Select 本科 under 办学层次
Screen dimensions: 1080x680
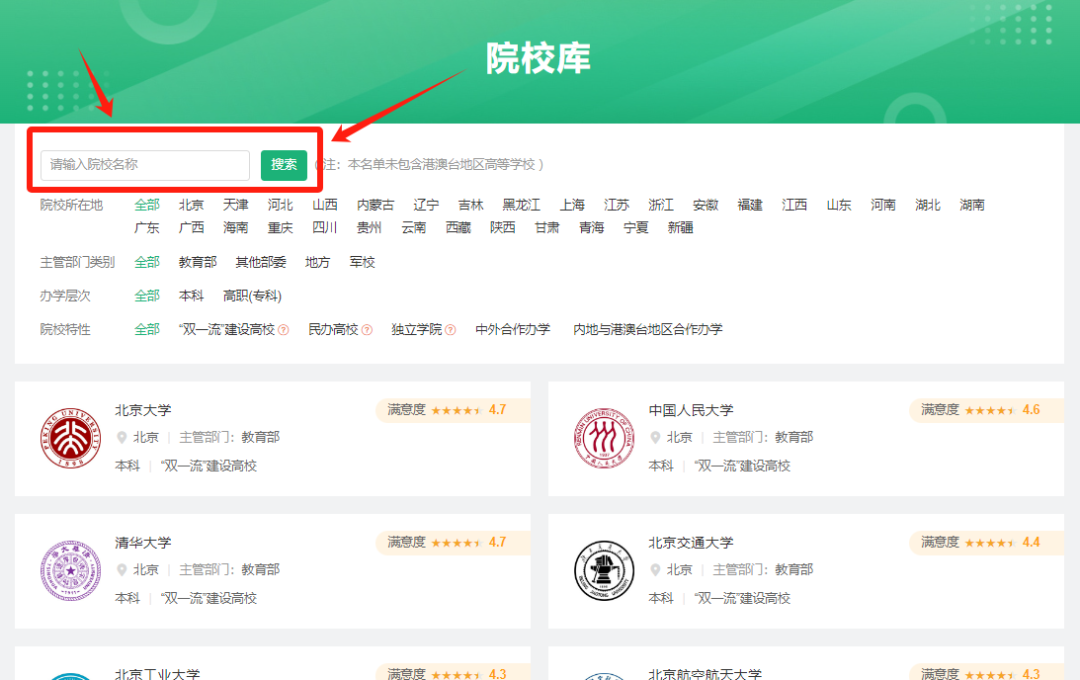pyautogui.click(x=191, y=296)
